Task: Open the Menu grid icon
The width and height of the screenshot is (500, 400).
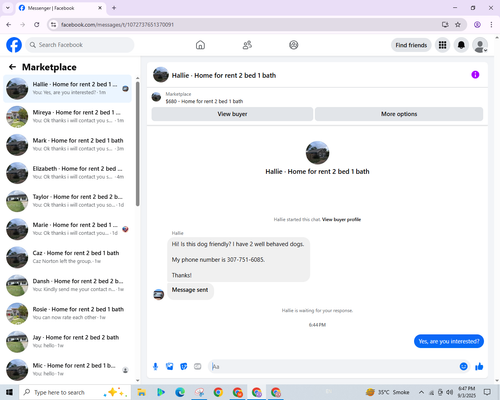Action: tap(442, 45)
